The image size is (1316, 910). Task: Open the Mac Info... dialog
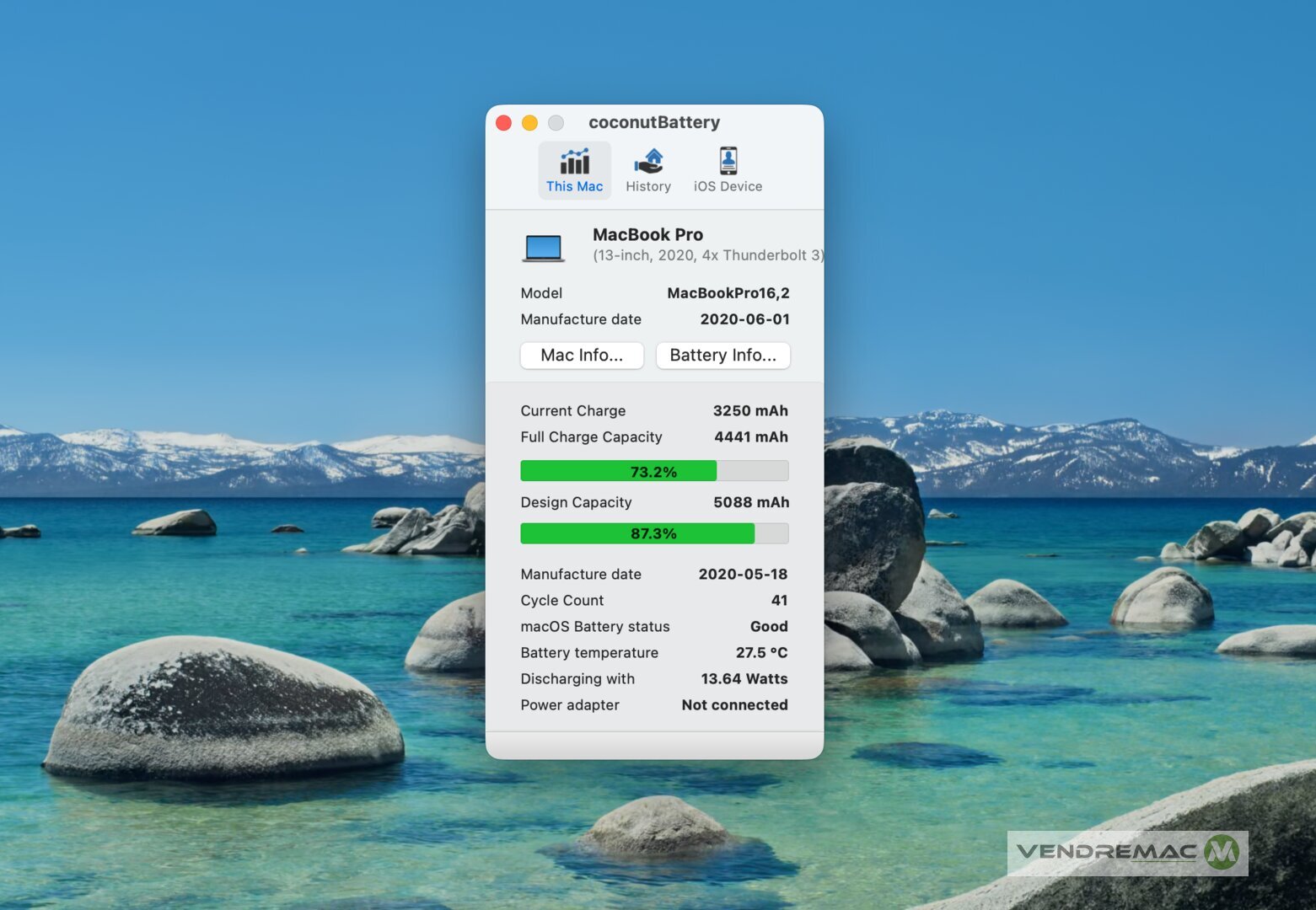pyautogui.click(x=582, y=356)
